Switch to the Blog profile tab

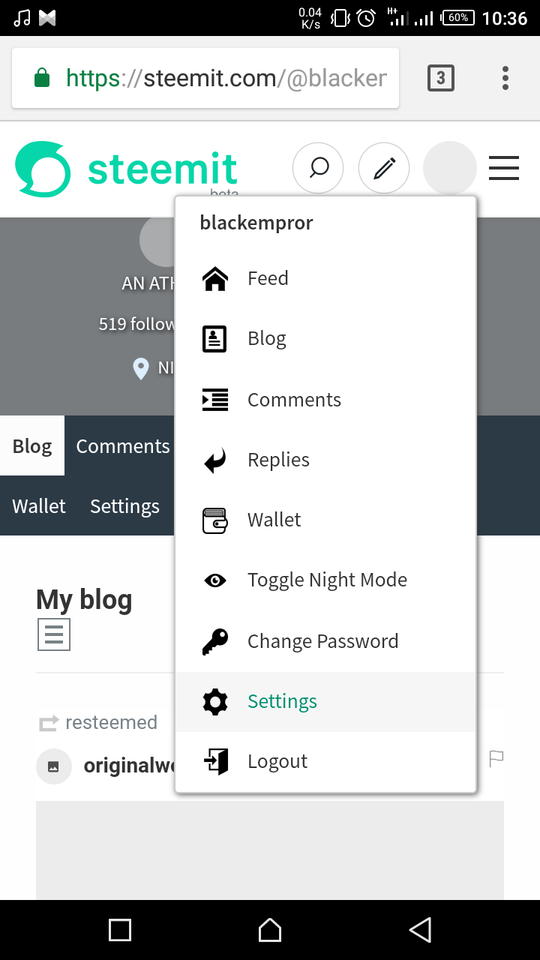(x=32, y=446)
